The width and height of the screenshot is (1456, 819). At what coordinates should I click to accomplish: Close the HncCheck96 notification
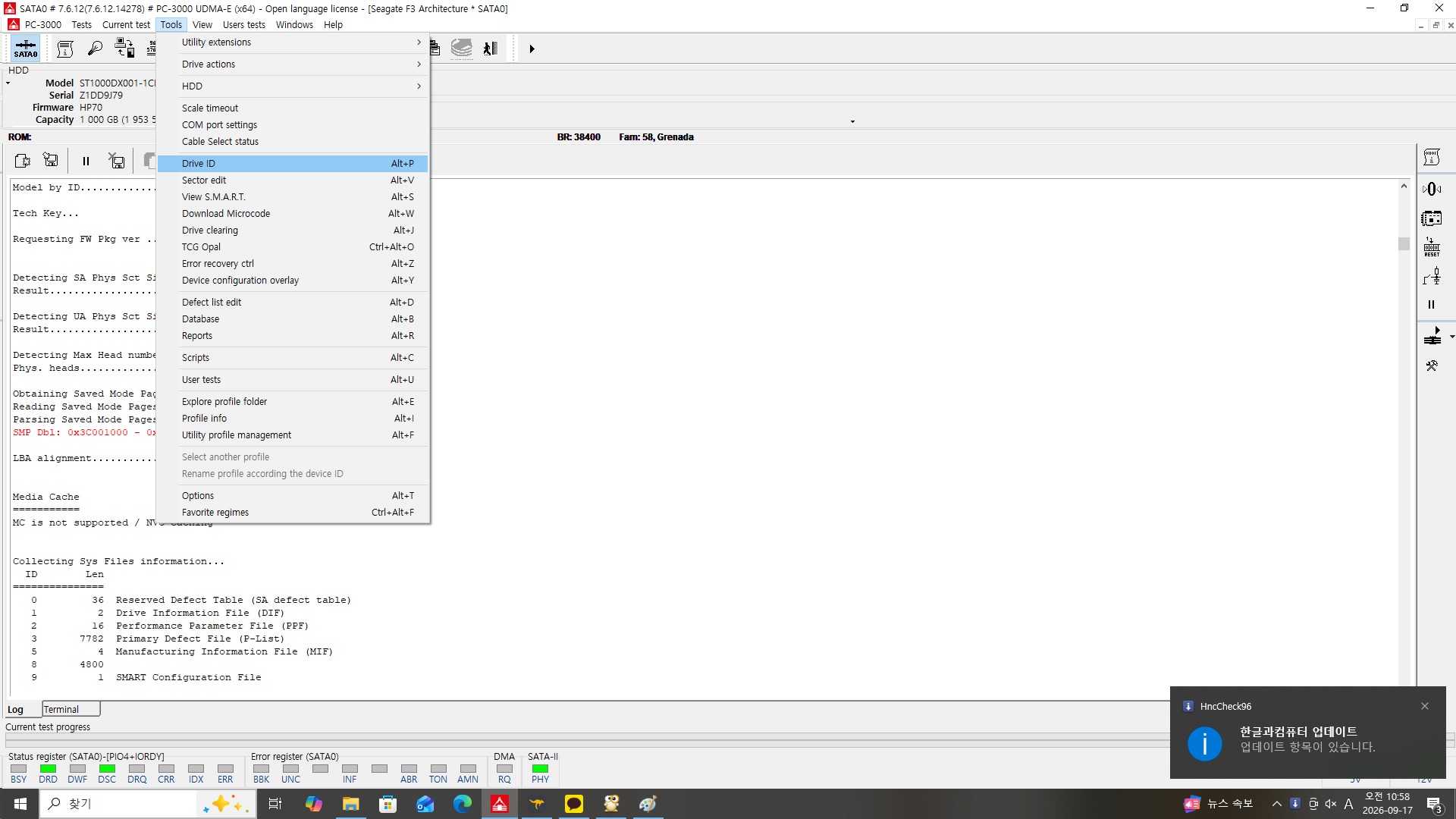click(x=1425, y=706)
